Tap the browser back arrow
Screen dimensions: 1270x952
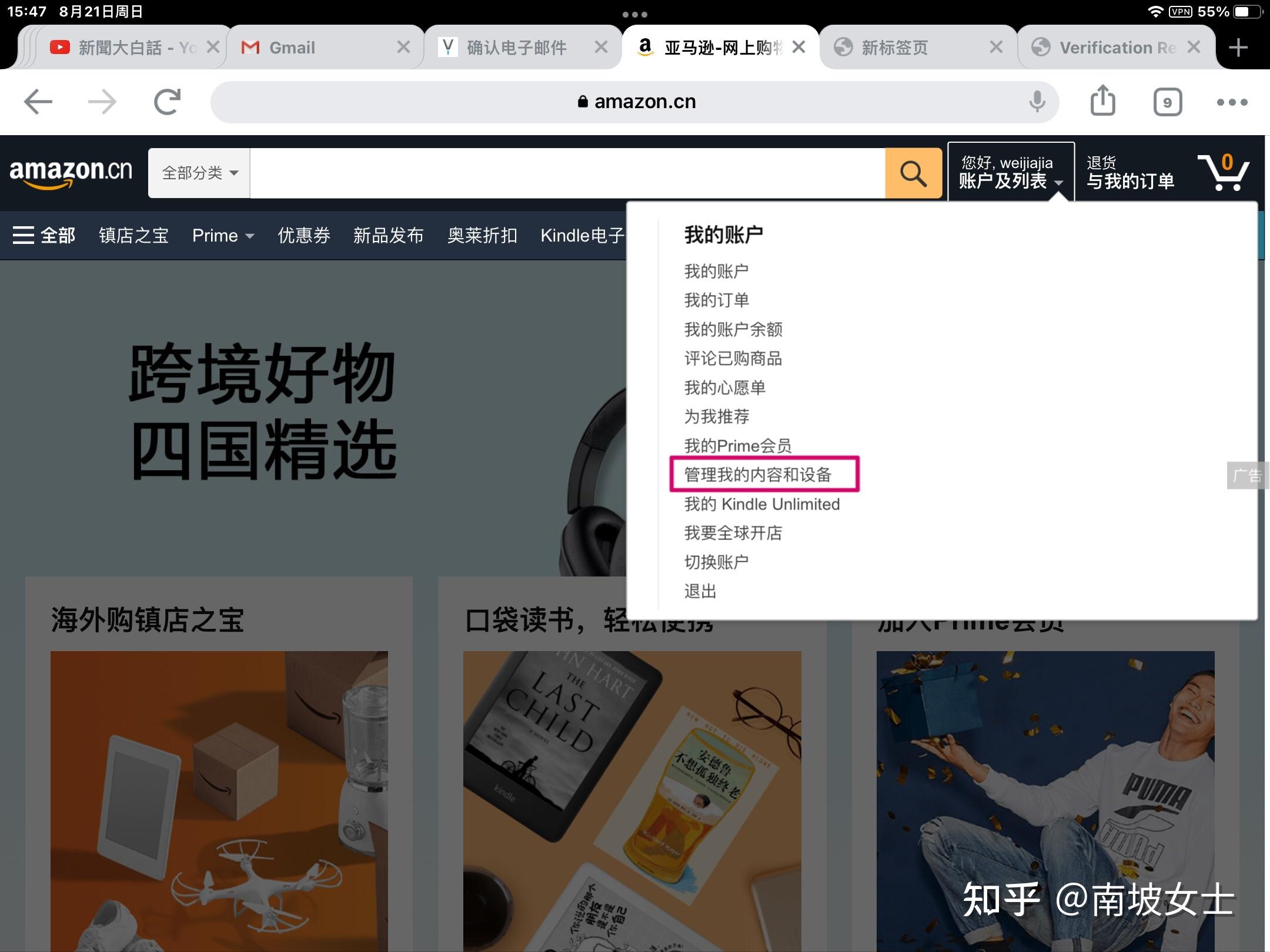coord(38,102)
